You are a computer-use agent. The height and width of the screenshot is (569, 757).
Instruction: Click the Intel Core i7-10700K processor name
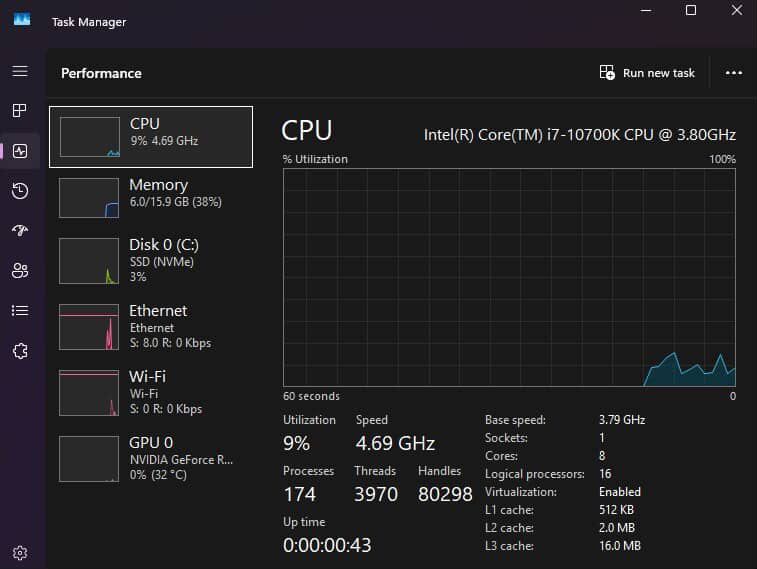coord(580,135)
